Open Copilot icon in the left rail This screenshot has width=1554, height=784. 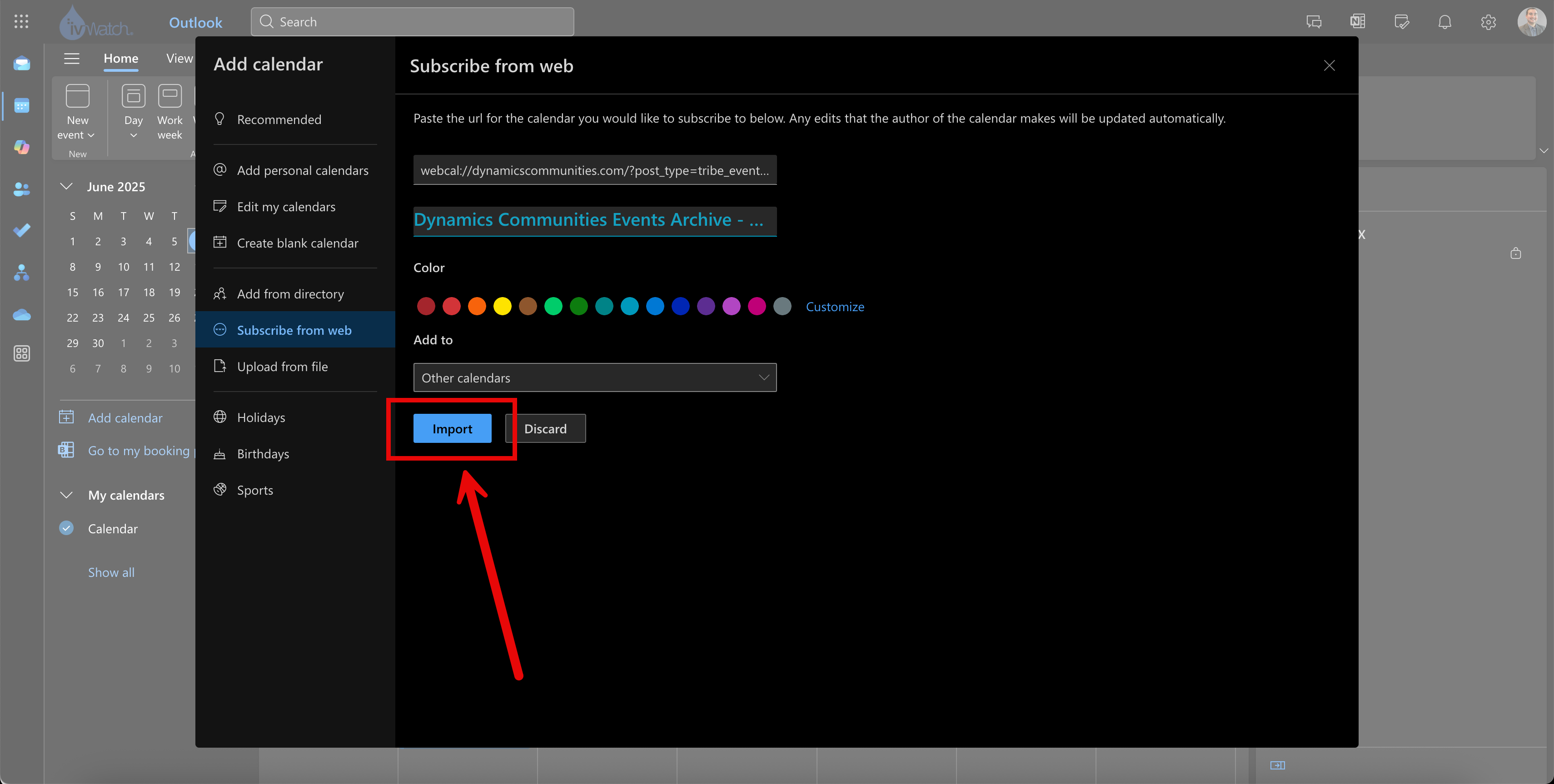(x=22, y=147)
